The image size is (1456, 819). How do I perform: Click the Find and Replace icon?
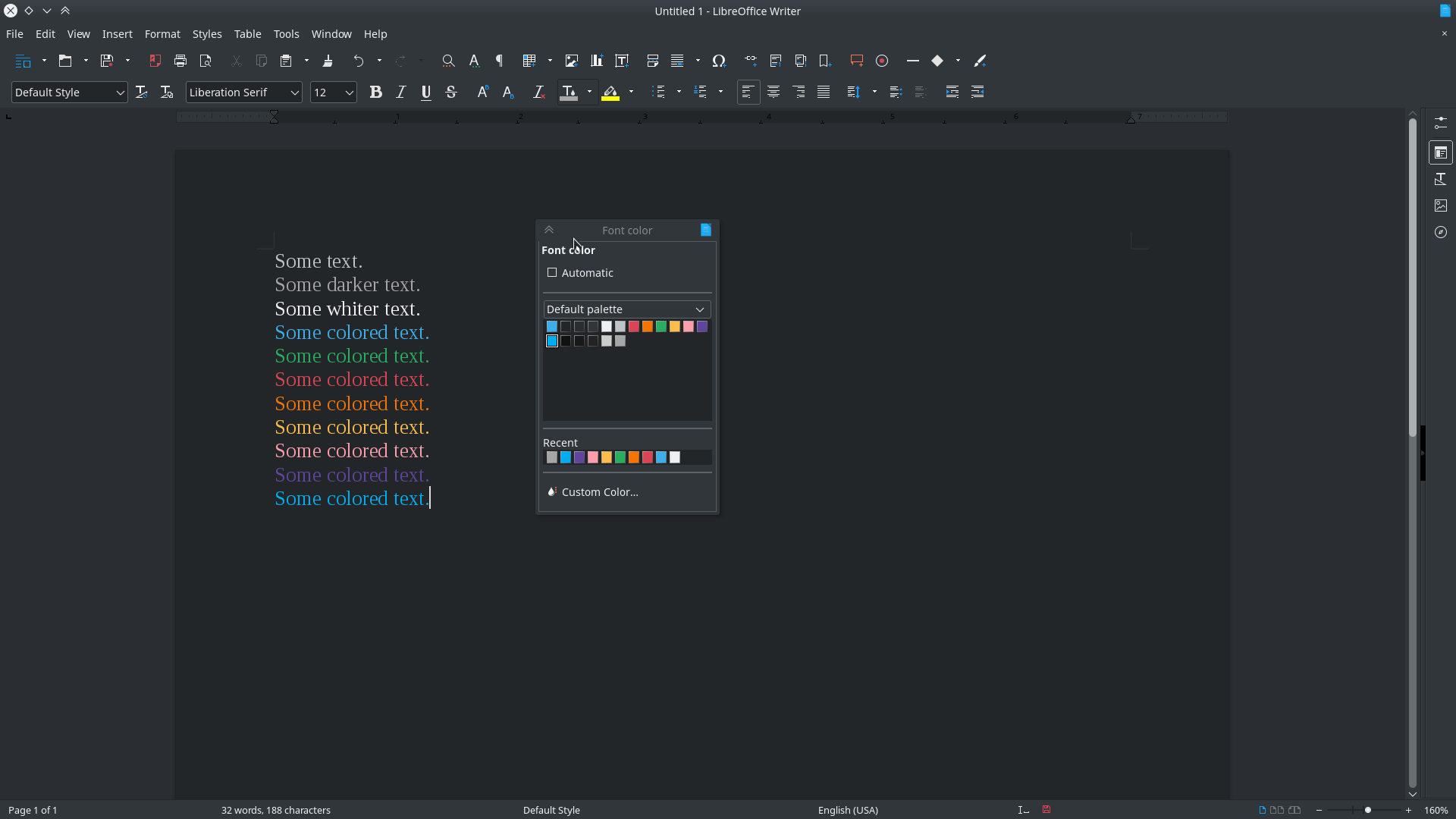point(447,61)
